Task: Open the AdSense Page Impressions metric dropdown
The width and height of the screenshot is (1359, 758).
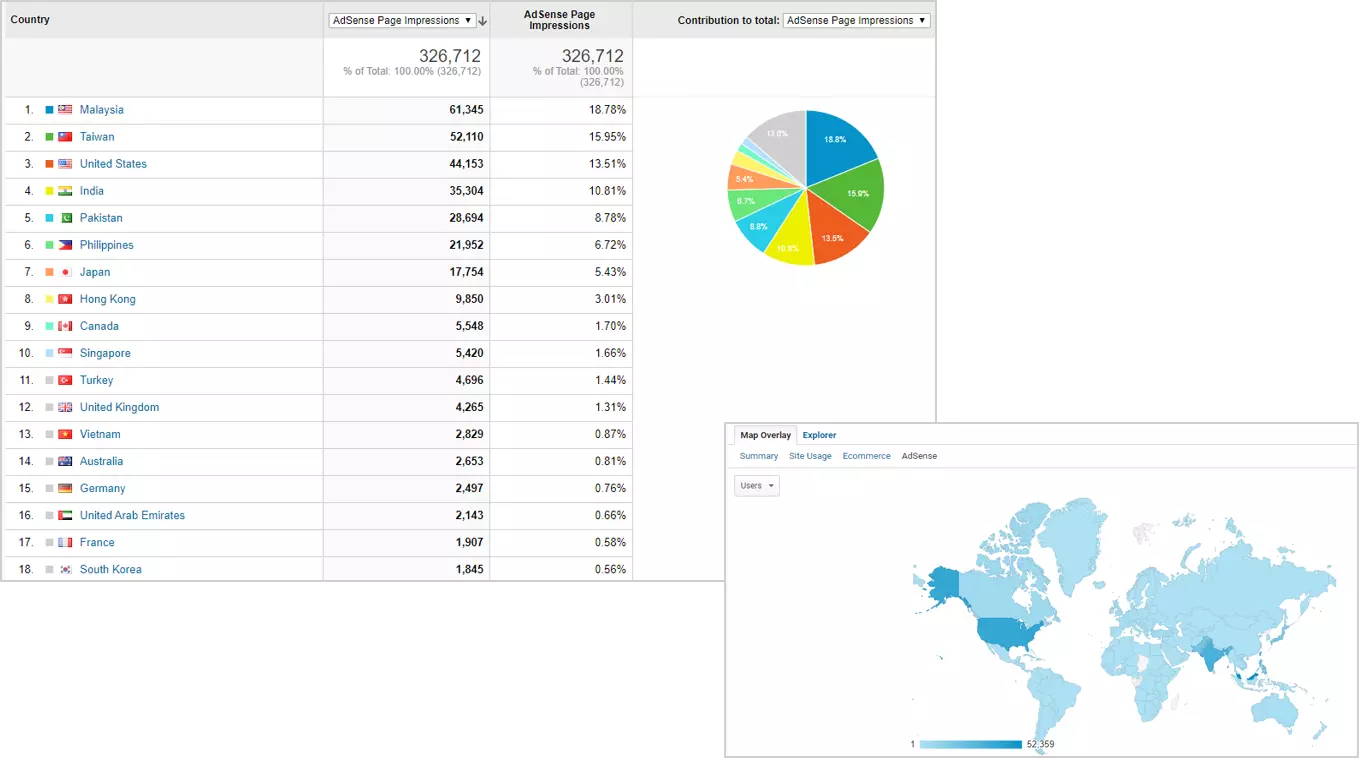Action: pyautogui.click(x=402, y=21)
